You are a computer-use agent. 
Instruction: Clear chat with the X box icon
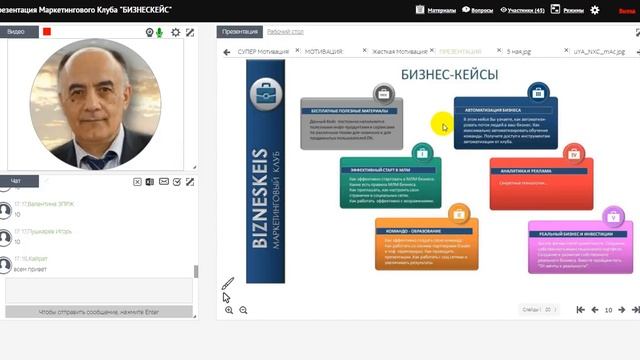137,182
